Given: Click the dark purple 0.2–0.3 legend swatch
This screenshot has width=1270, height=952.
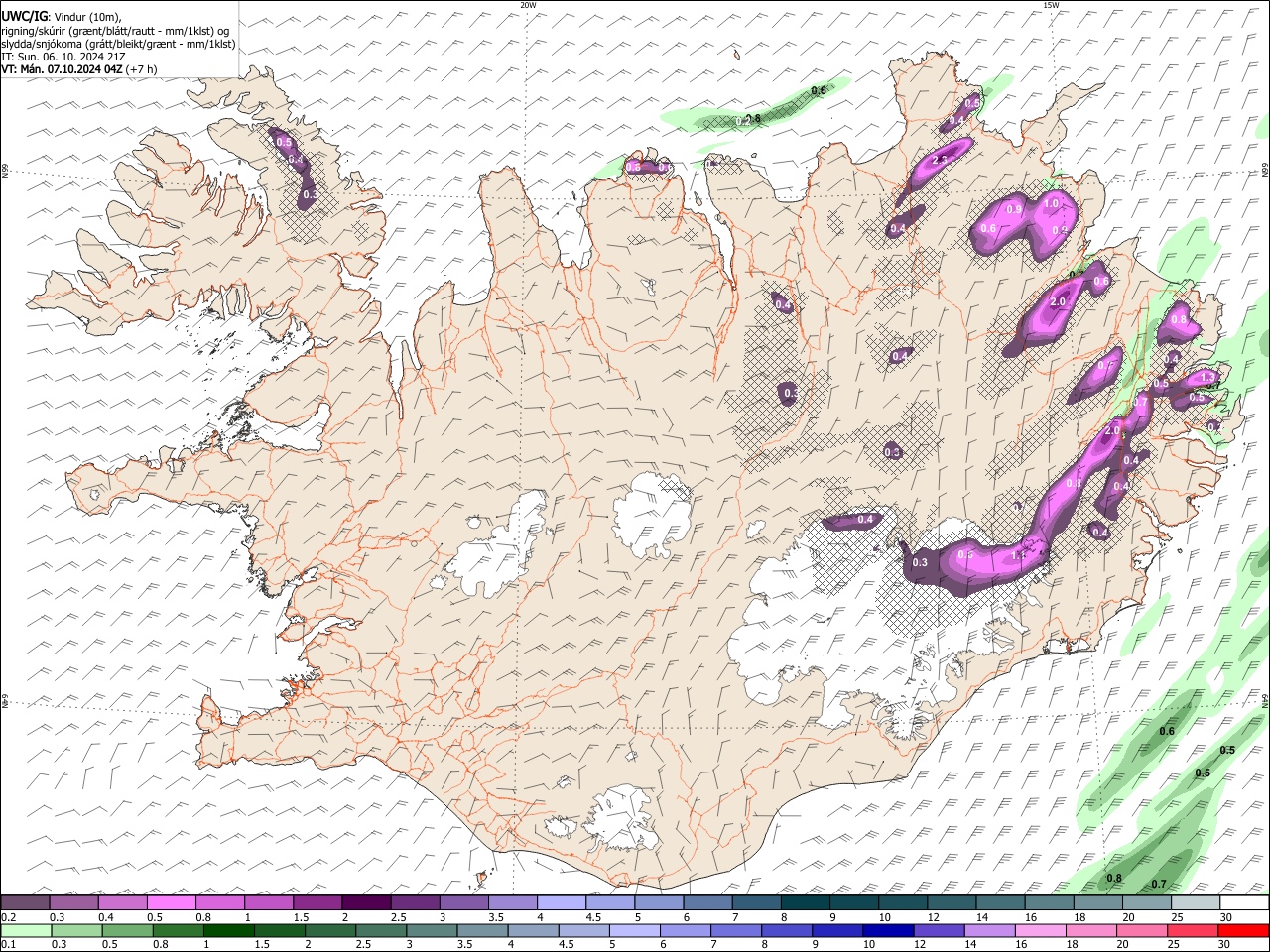Looking at the screenshot, I should pyautogui.click(x=25, y=902).
